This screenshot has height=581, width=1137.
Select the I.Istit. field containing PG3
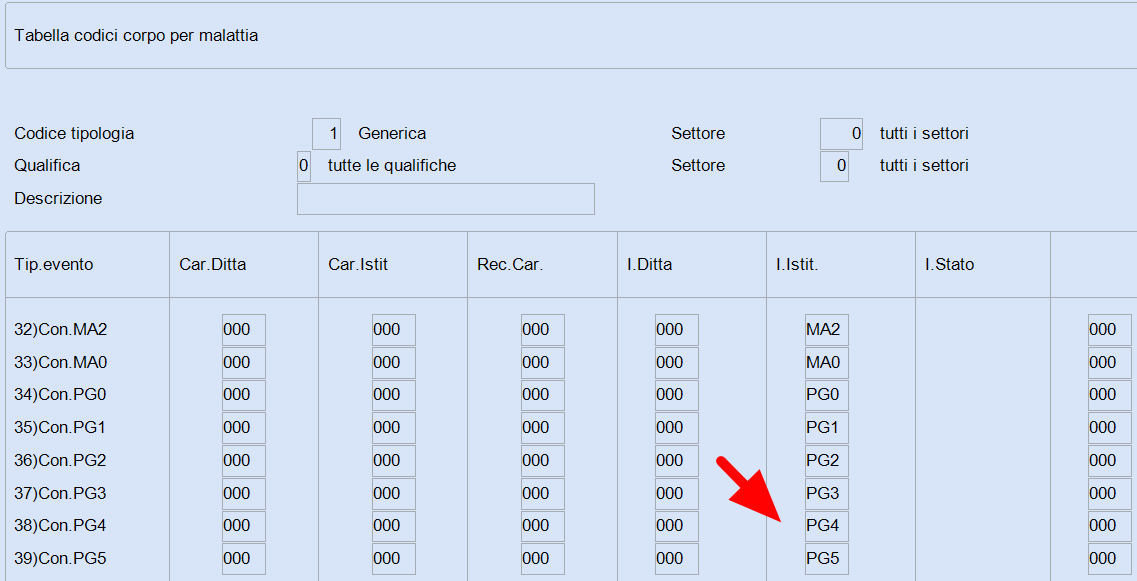pyautogui.click(x=827, y=493)
